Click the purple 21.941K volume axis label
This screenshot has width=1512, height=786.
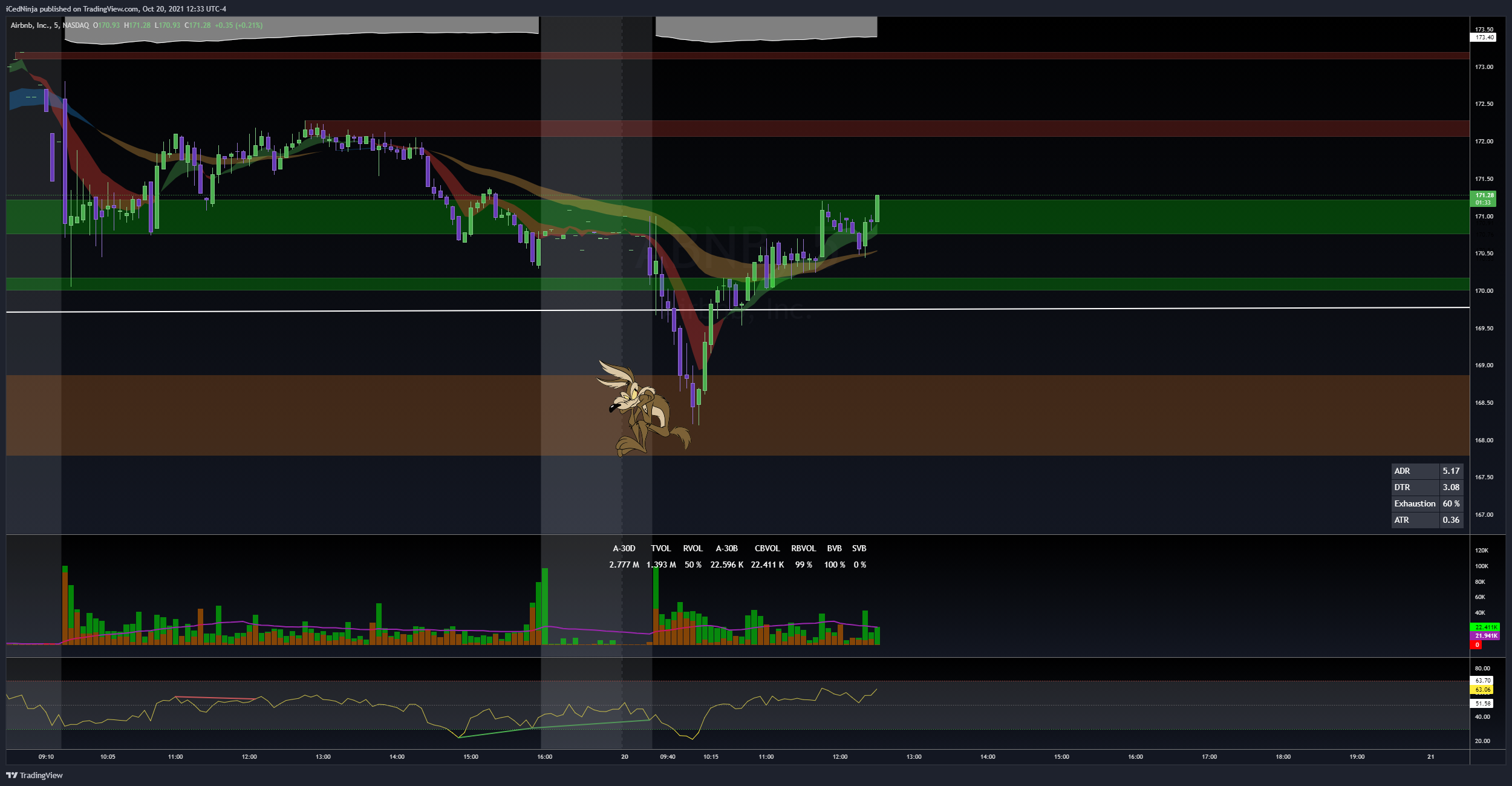point(1485,636)
